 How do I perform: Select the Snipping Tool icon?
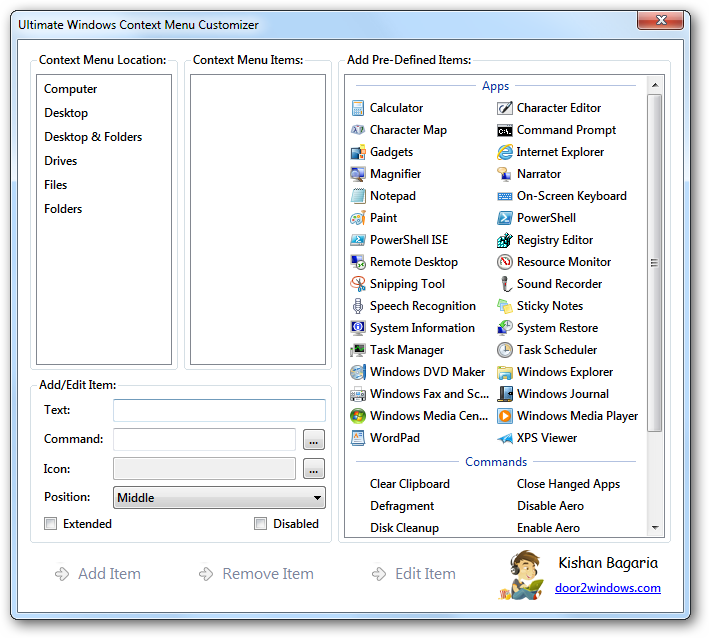pyautogui.click(x=359, y=284)
